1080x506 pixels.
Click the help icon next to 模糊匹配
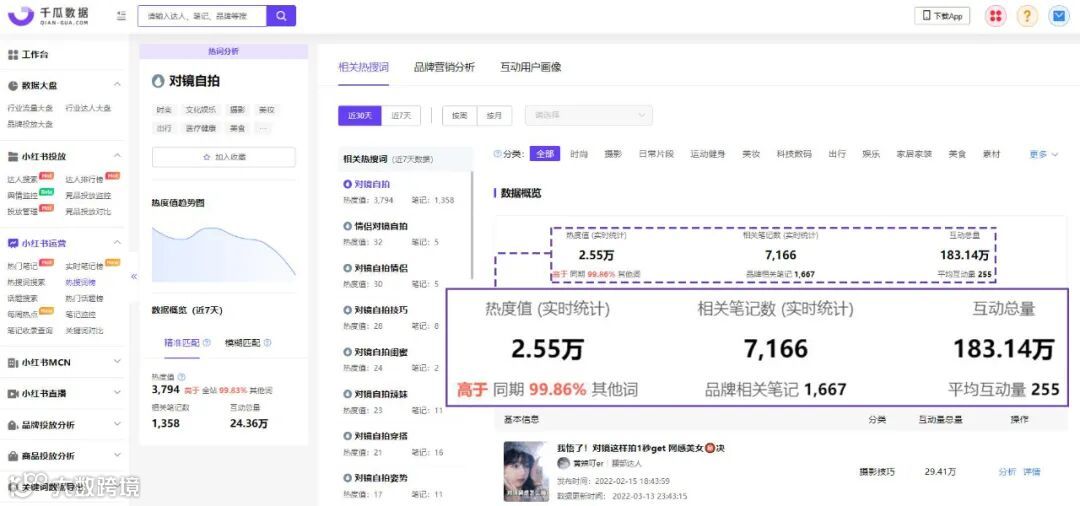(267, 343)
